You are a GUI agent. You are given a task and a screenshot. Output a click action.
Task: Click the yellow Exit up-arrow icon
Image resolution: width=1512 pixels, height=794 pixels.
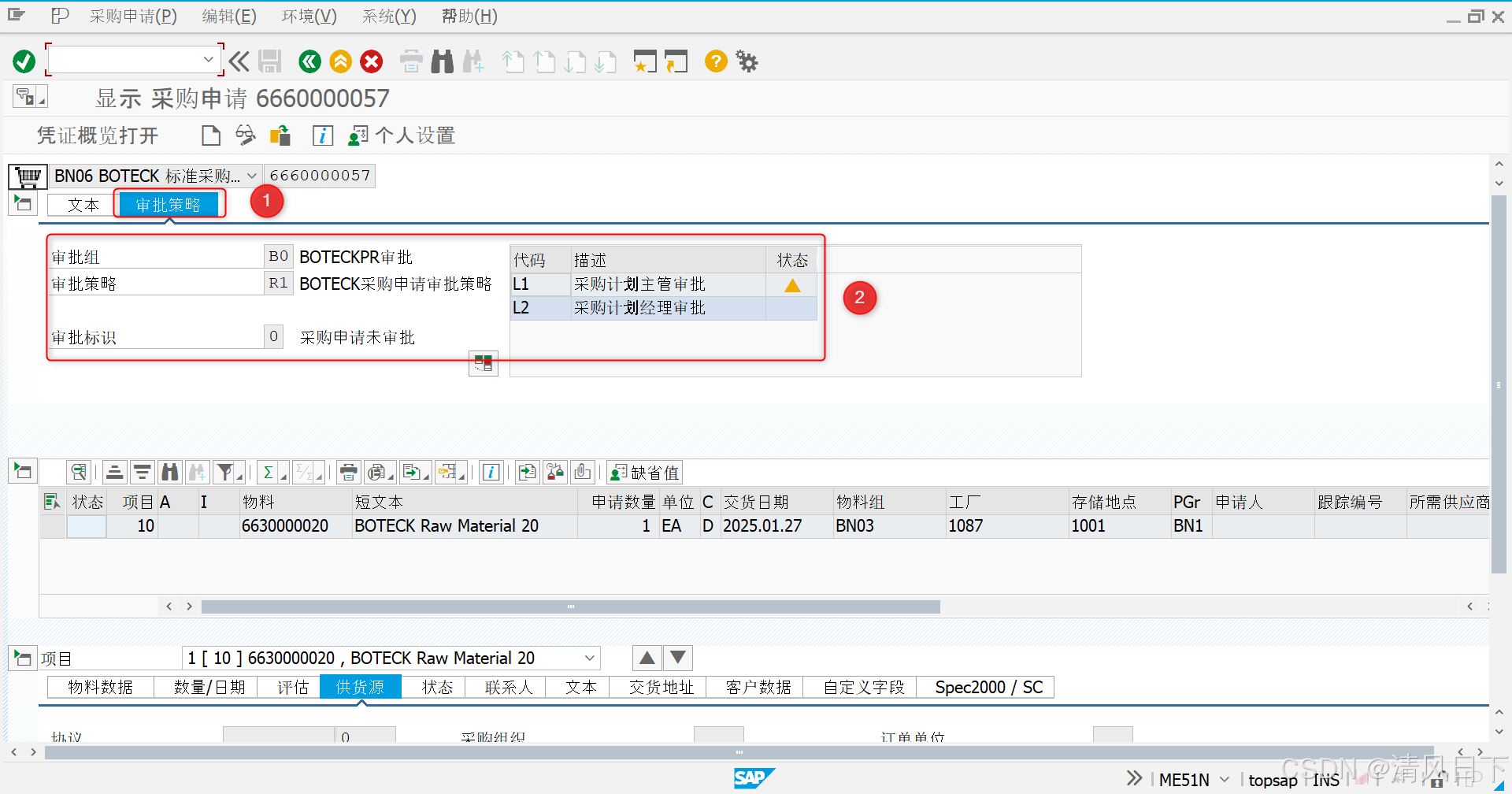tap(340, 61)
